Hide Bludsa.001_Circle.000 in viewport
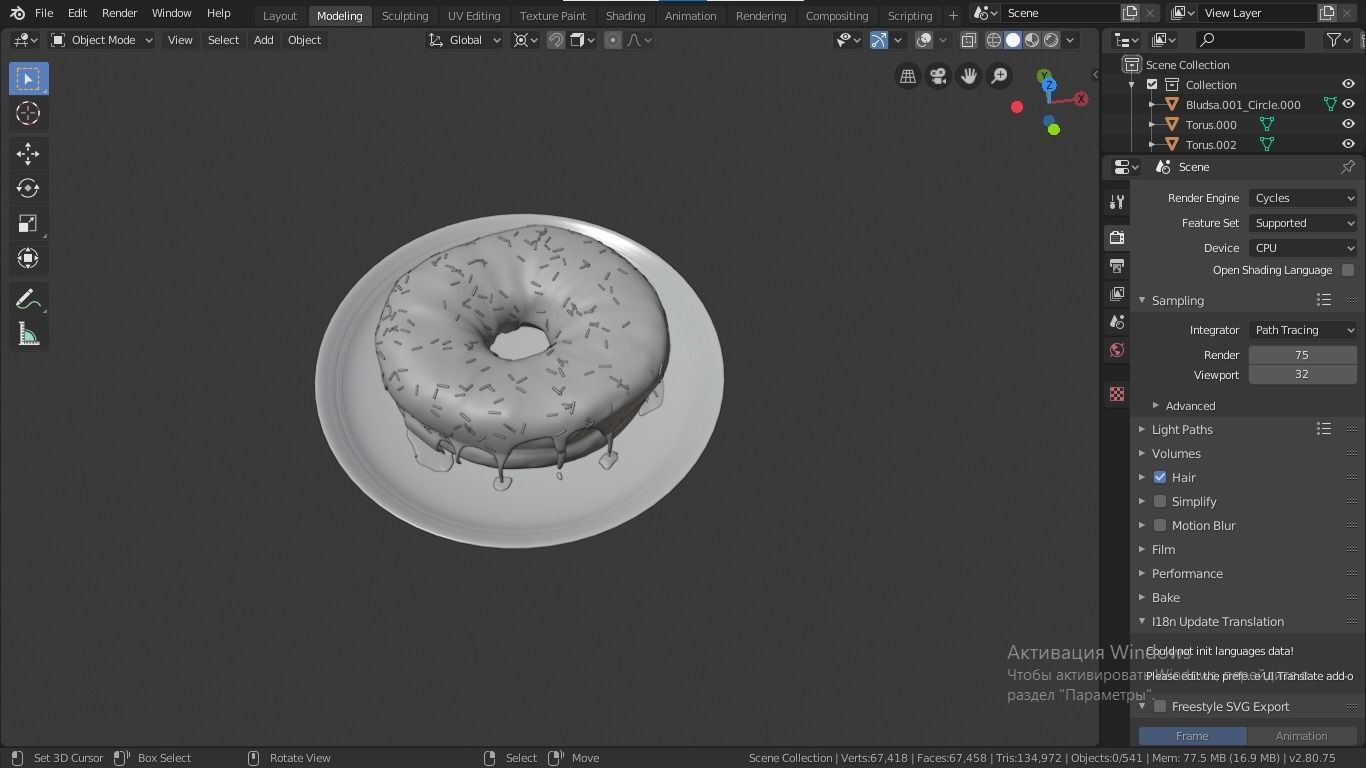Viewport: 1366px width, 768px height. (x=1348, y=104)
